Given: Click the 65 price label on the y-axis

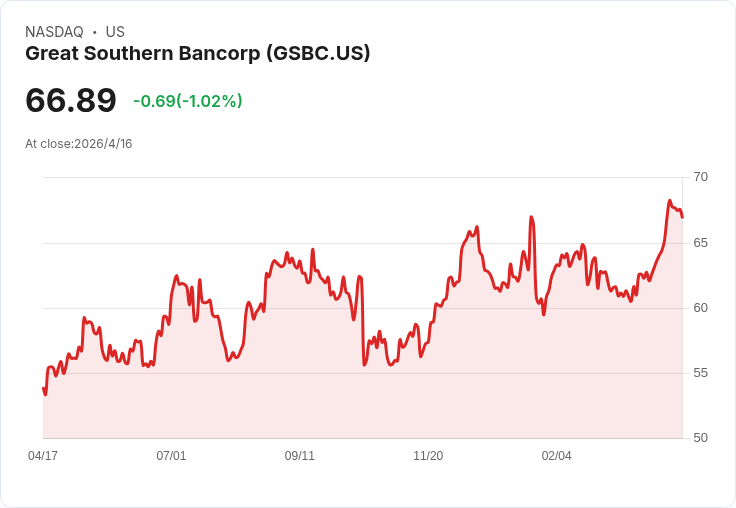Looking at the screenshot, I should (700, 243).
